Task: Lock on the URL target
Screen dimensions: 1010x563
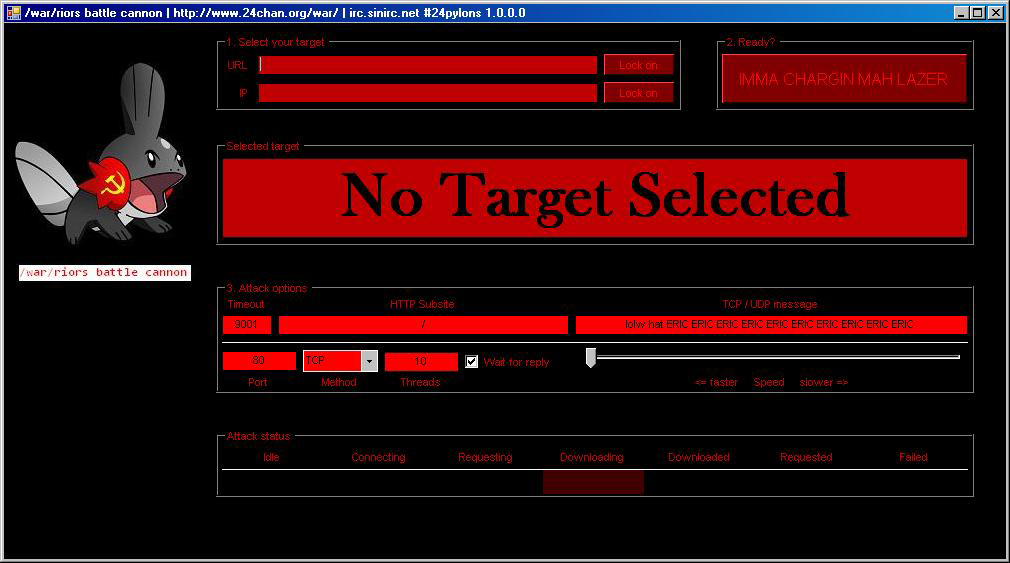Action: [x=638, y=65]
